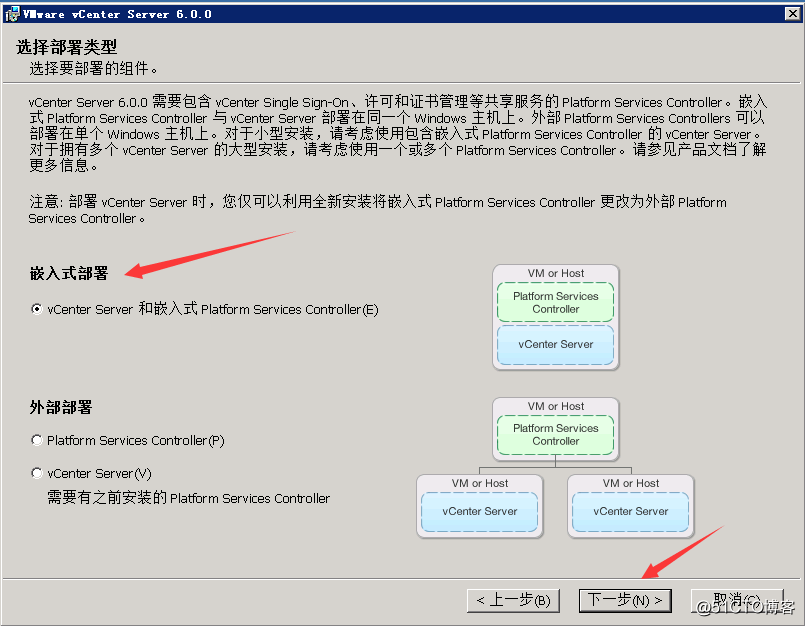This screenshot has width=805, height=626.
Task: Click the external diagram's Platform Services Controller box
Action: pyautogui.click(x=555, y=435)
